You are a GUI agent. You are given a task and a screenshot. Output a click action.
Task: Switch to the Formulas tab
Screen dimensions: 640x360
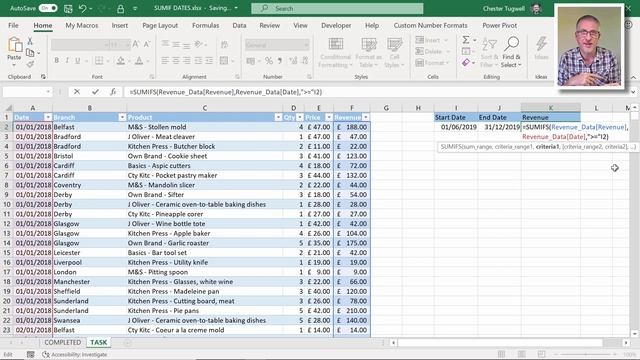point(205,25)
